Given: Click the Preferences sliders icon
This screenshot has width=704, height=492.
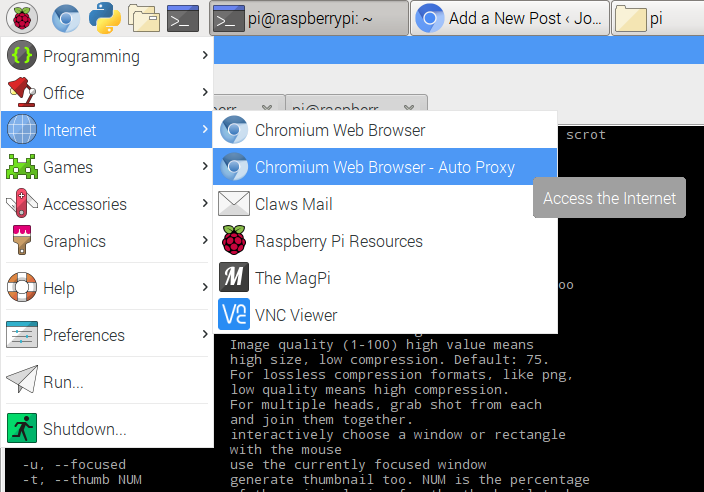Looking at the screenshot, I should 22,334.
